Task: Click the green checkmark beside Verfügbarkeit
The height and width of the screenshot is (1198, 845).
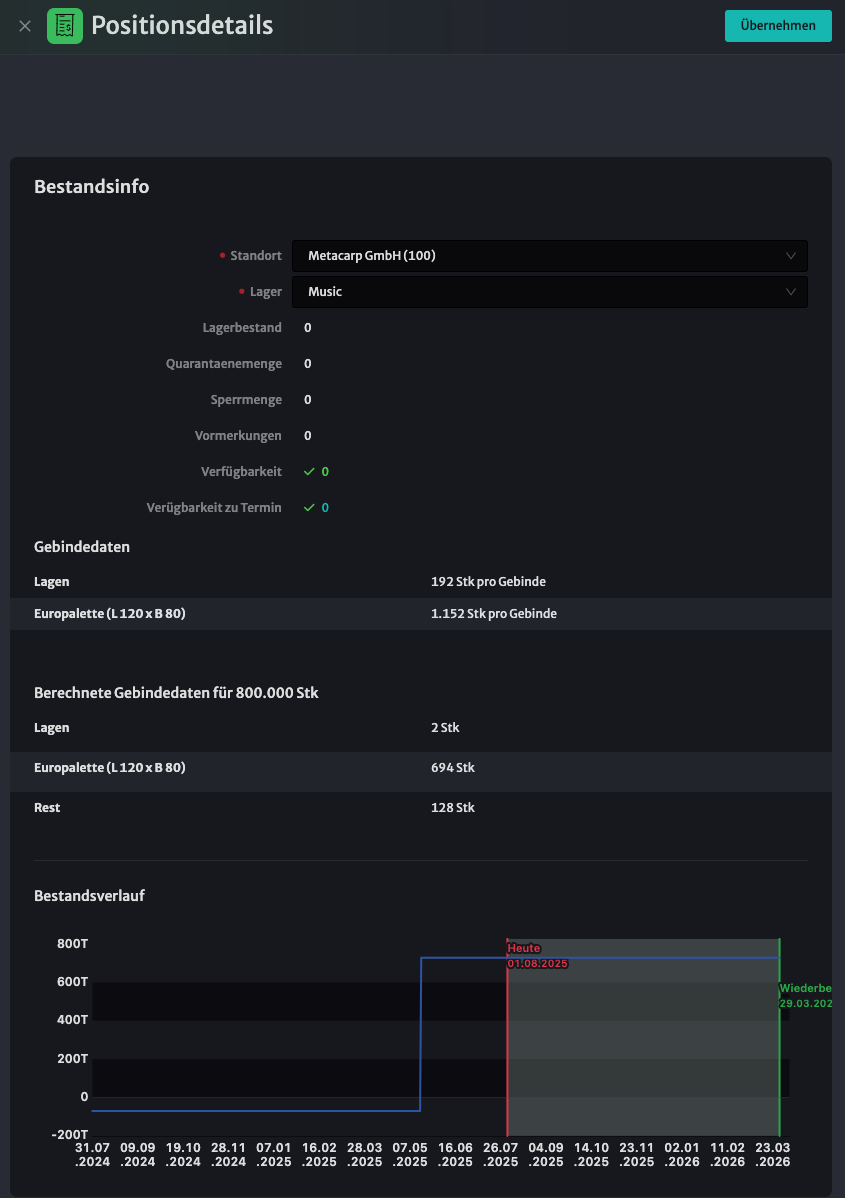Action: (309, 472)
